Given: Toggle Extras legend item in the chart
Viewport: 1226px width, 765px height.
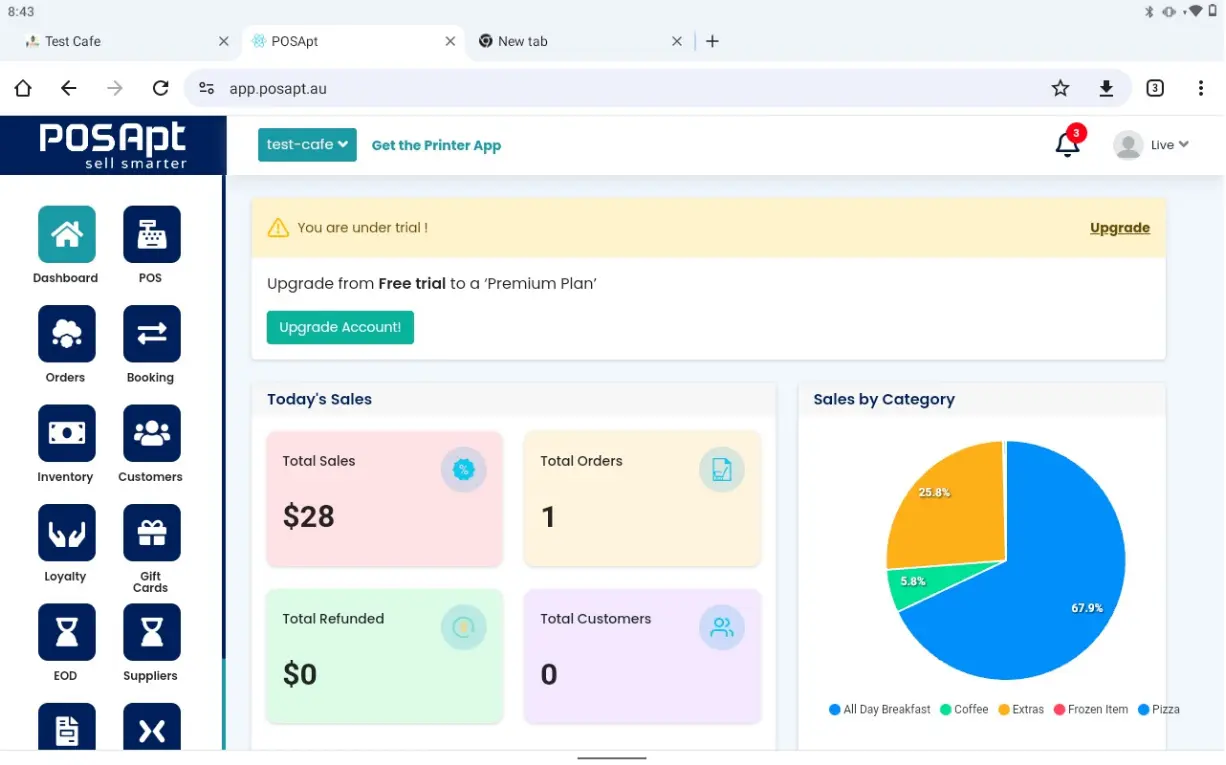Looking at the screenshot, I should point(1021,710).
